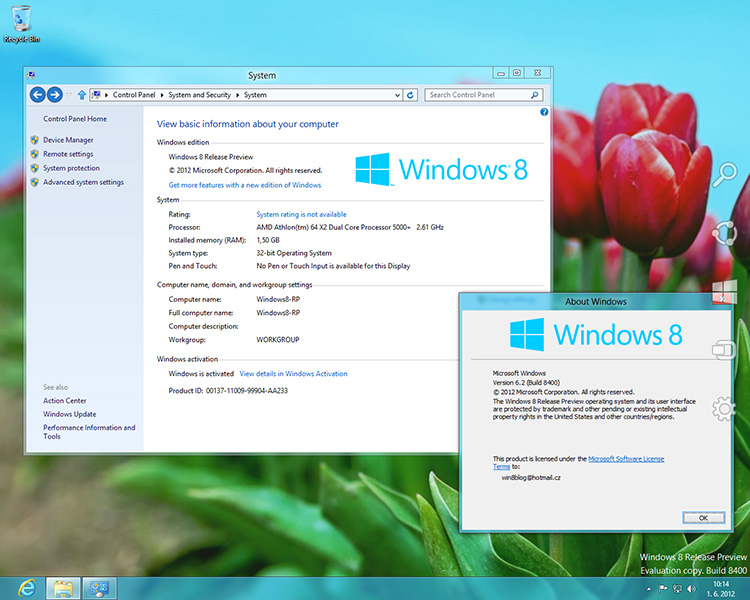Click the 1,50 GB installed memory value
This screenshot has height=600, width=750.
pos(268,240)
